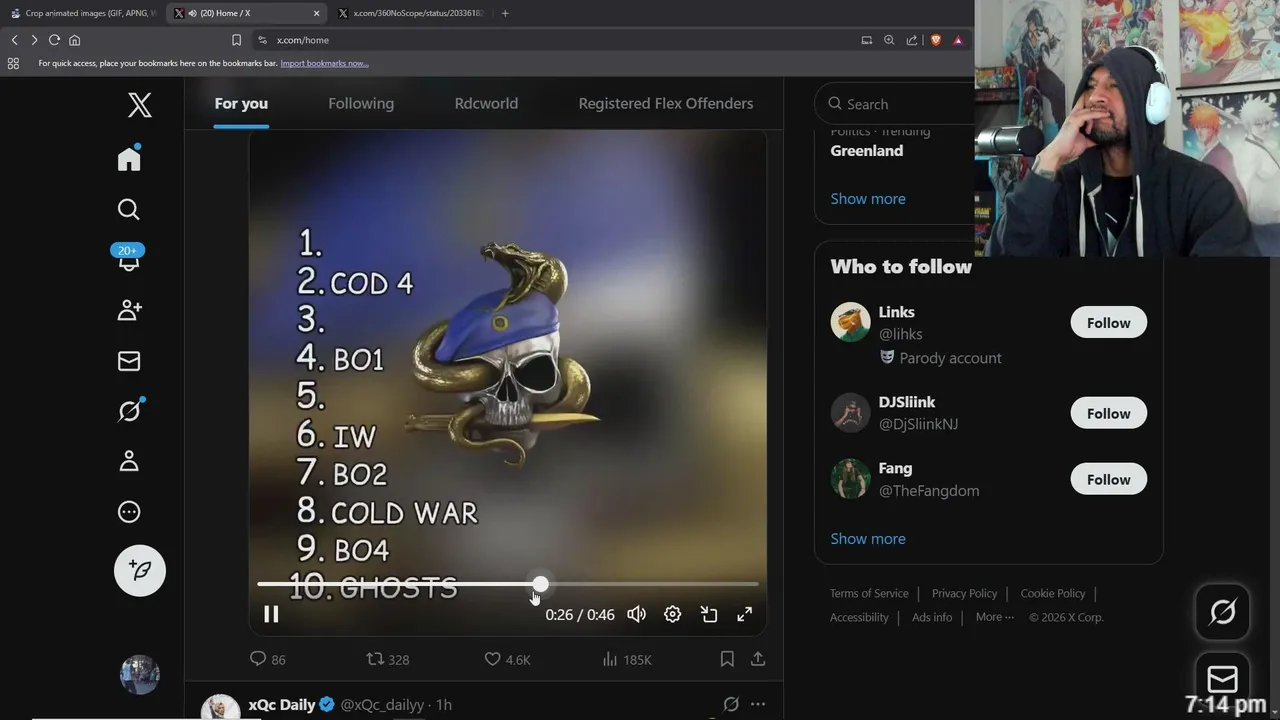This screenshot has height=720, width=1280.
Task: Switch to Crop animated images browser tab
Action: click(83, 13)
